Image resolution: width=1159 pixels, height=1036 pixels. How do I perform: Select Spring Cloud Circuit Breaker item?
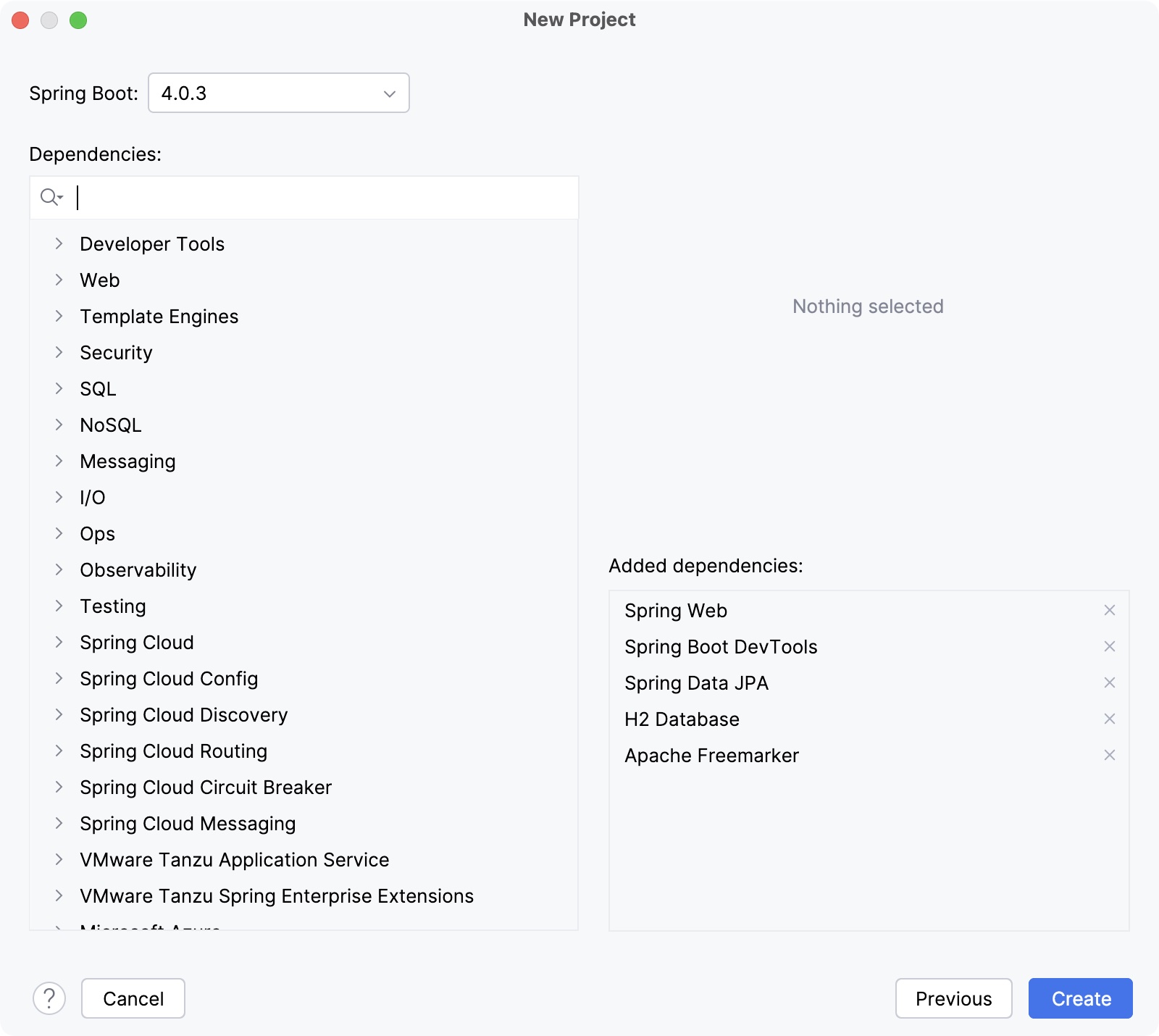(206, 788)
